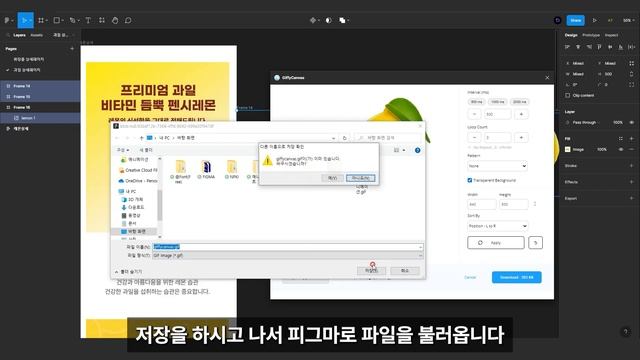This screenshot has height=360, width=640.
Task: Toggle Transparent Background checkbox
Action: pos(470,180)
